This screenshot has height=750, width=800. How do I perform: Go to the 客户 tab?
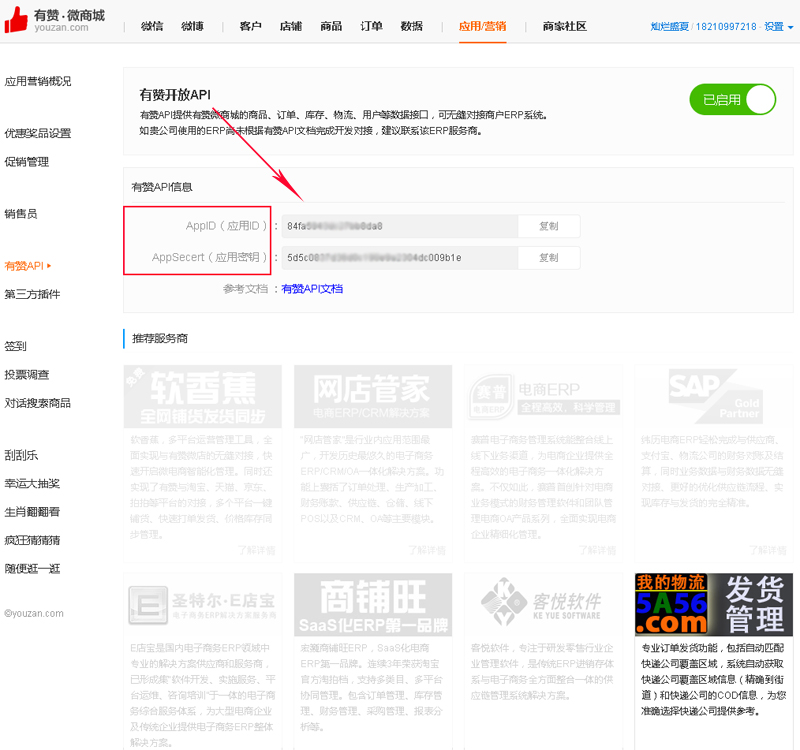(251, 26)
